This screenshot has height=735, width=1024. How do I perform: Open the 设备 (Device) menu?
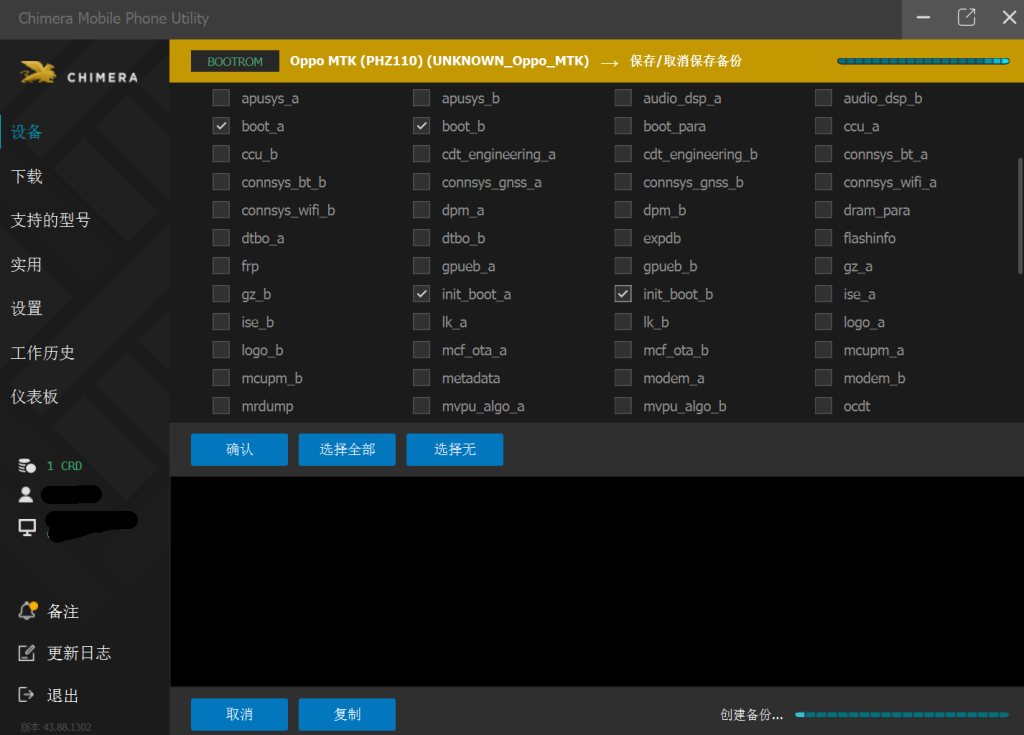(x=26, y=132)
